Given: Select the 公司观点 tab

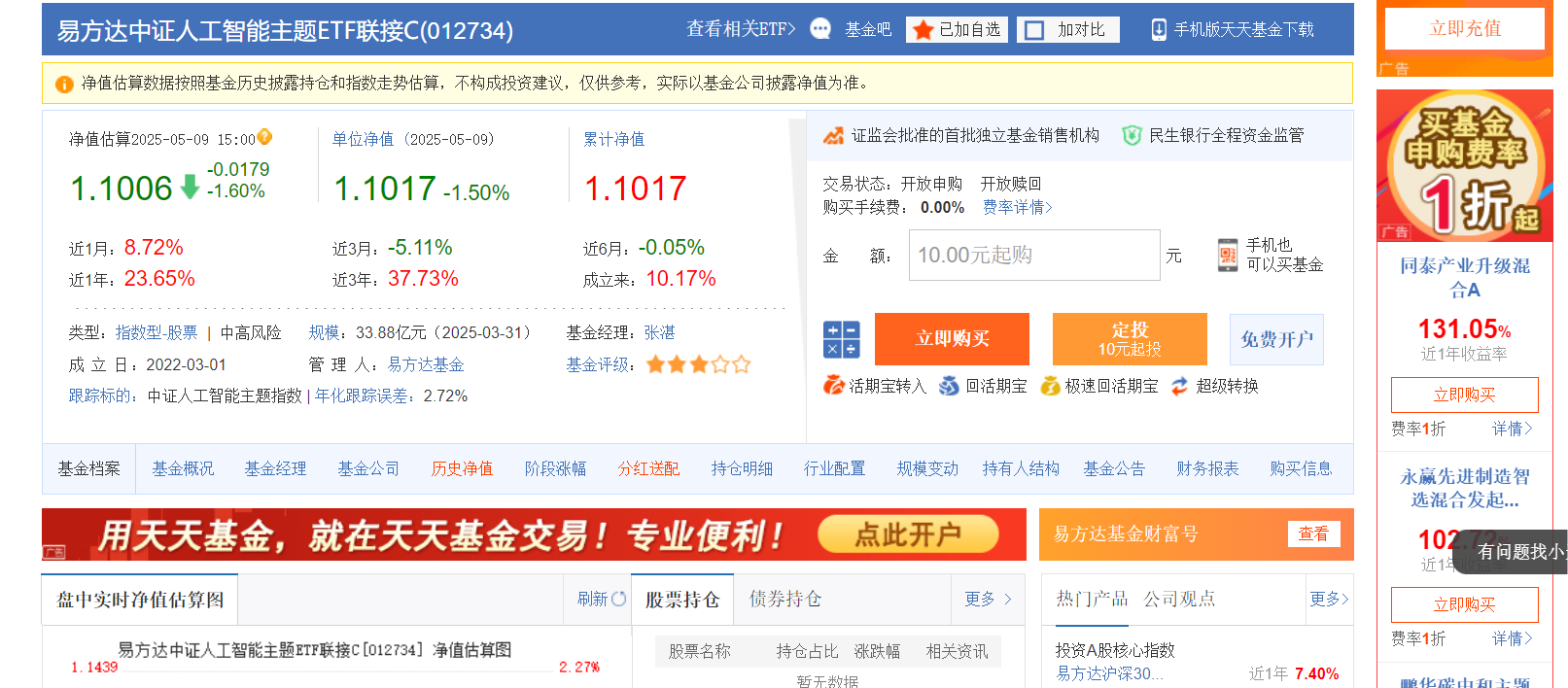Looking at the screenshot, I should [x=1179, y=599].
